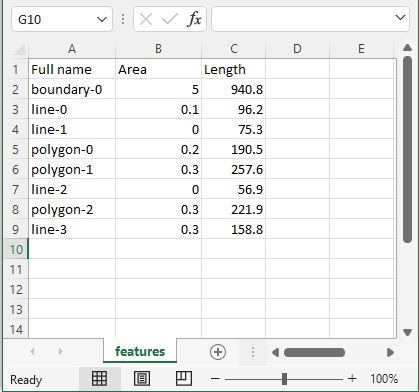419x392 pixels.
Task: Click the 'Area' header cell
Action: click(x=158, y=69)
